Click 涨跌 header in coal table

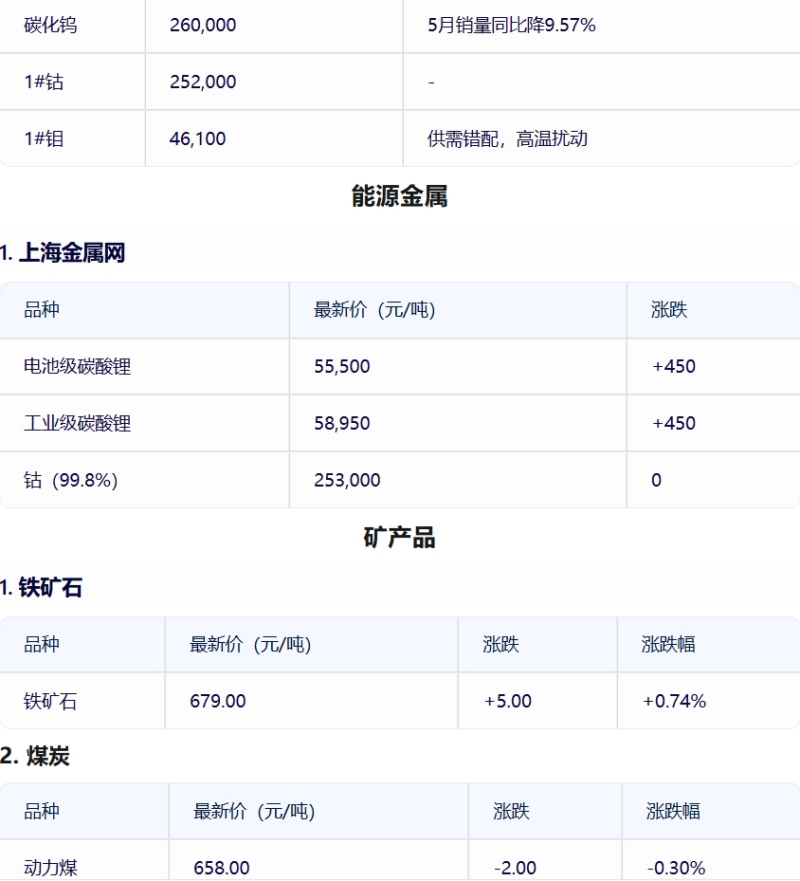coord(511,811)
